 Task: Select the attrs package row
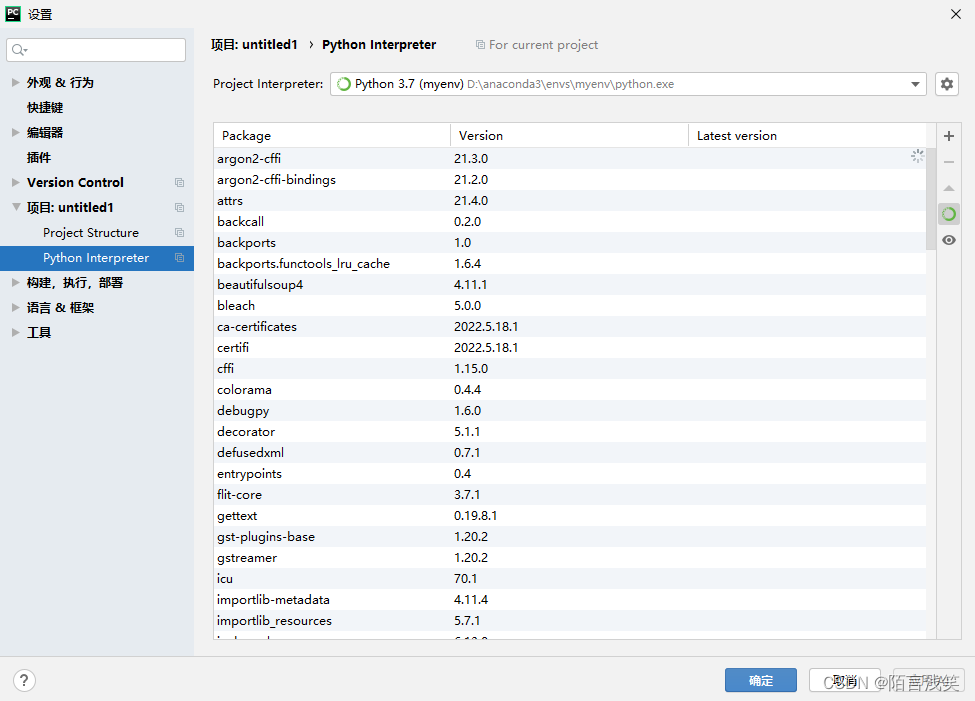[x=570, y=201]
